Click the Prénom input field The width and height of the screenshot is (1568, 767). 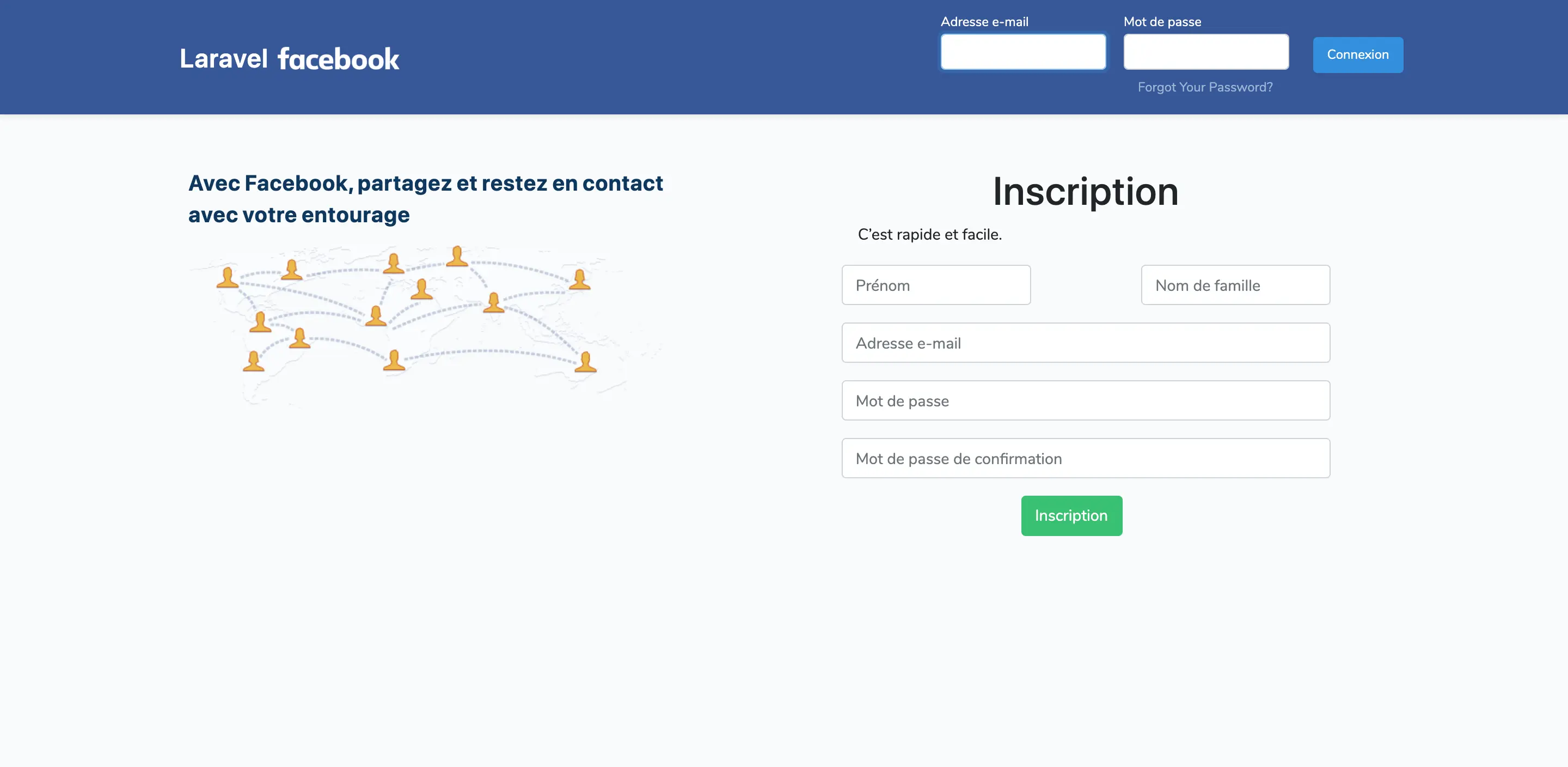(935, 285)
